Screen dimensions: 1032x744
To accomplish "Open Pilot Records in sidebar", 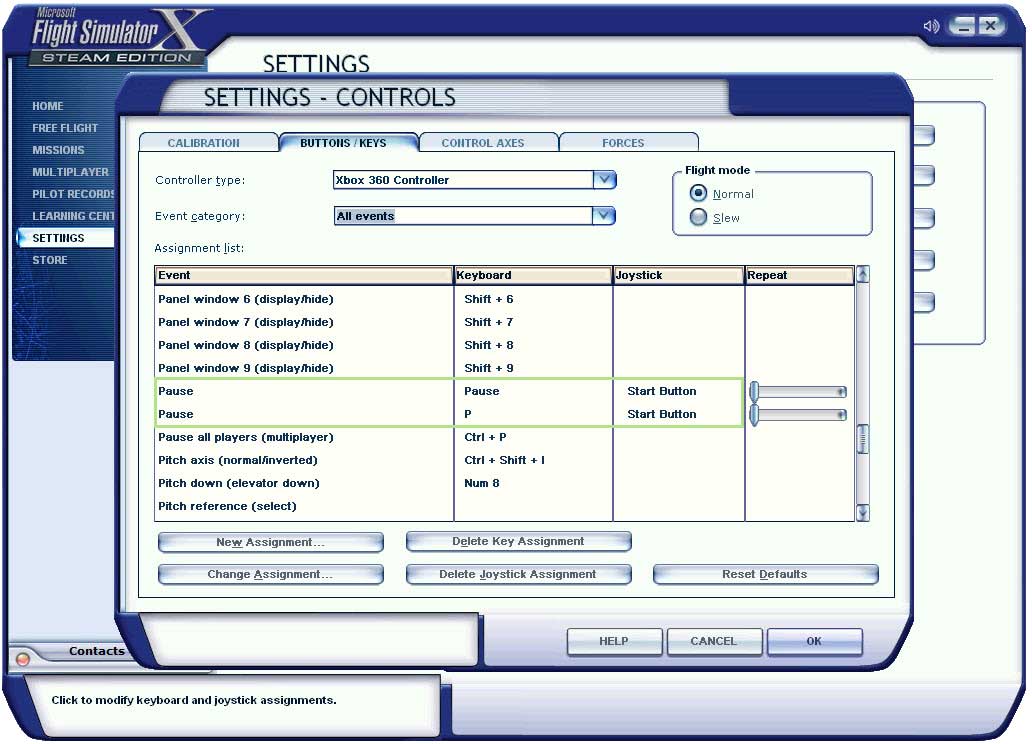I will 72,194.
